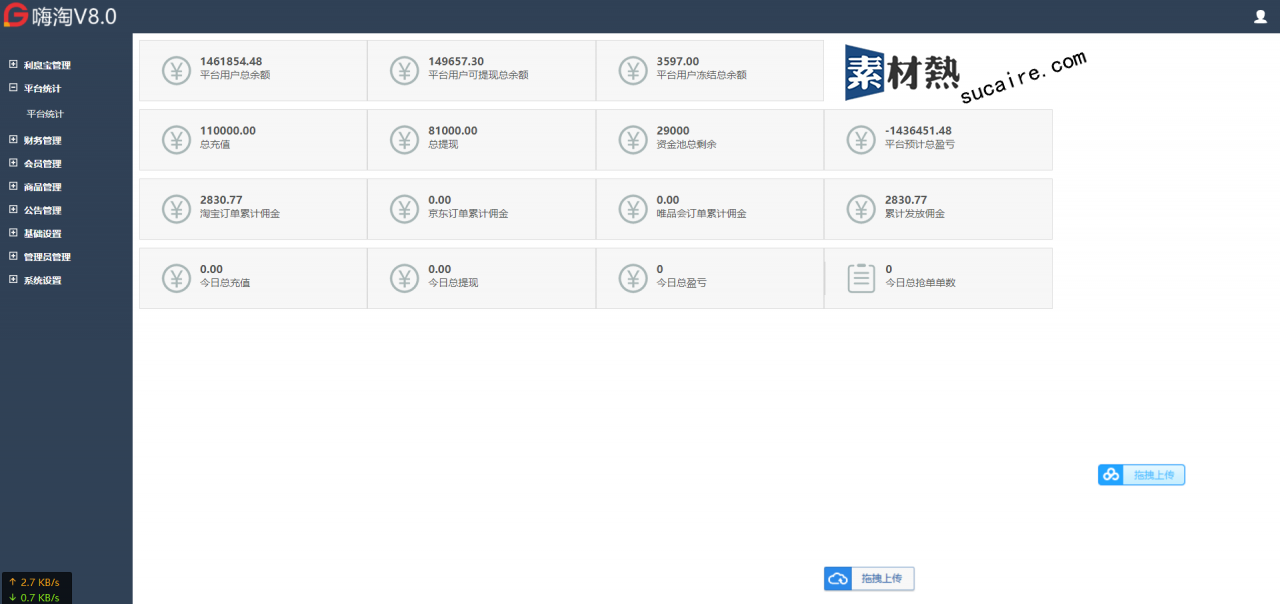Click value 2830.77 above 淘宝订单累计佣金
This screenshot has height=604, width=1280.
[221, 200]
